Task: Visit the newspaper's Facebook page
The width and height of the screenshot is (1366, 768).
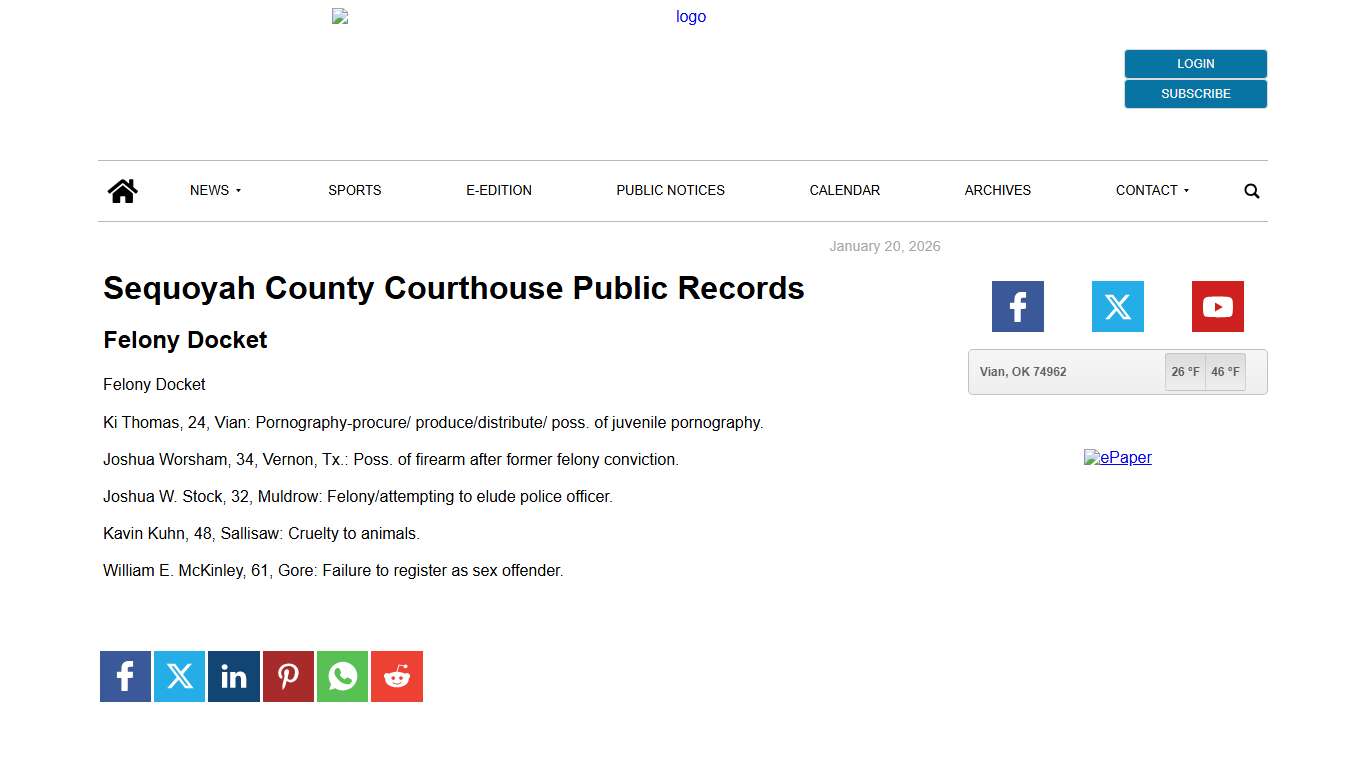Action: click(1017, 306)
